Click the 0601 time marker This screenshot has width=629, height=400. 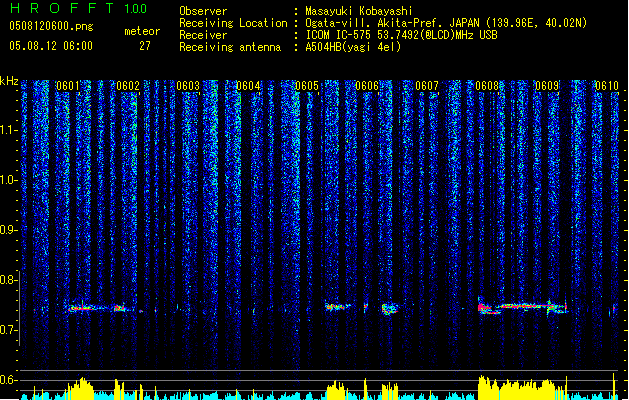coord(67,86)
